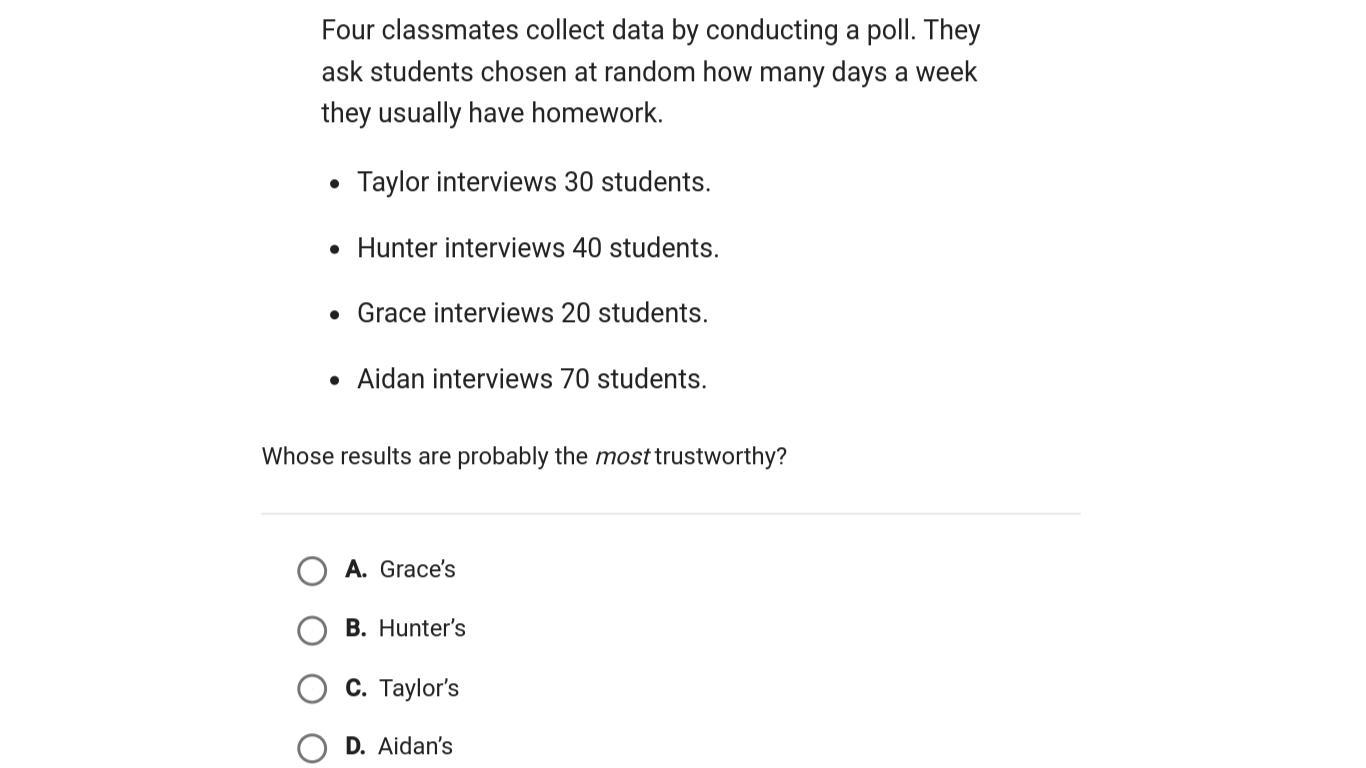This screenshot has height=768, width=1366.
Task: Click the "Grace's" answer text
Action: (417, 569)
